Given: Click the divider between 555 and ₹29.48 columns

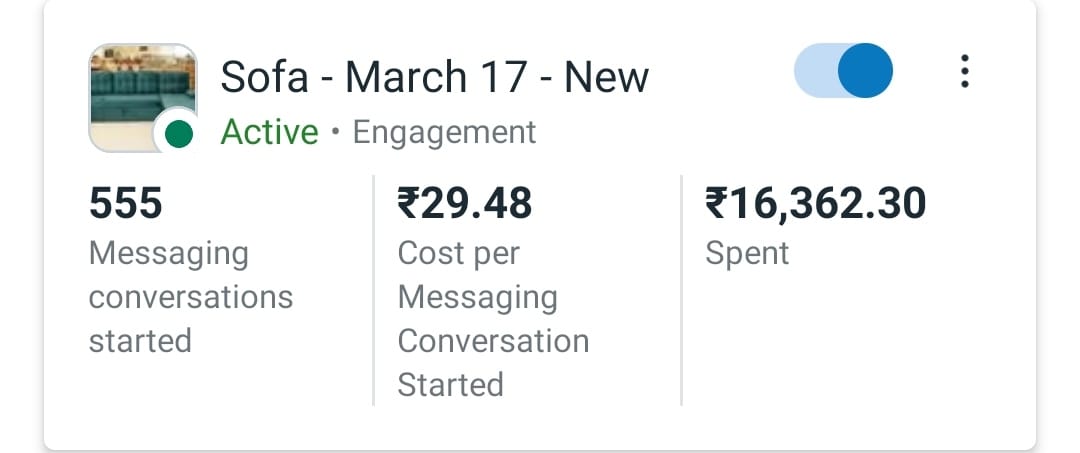Looking at the screenshot, I should 373,290.
